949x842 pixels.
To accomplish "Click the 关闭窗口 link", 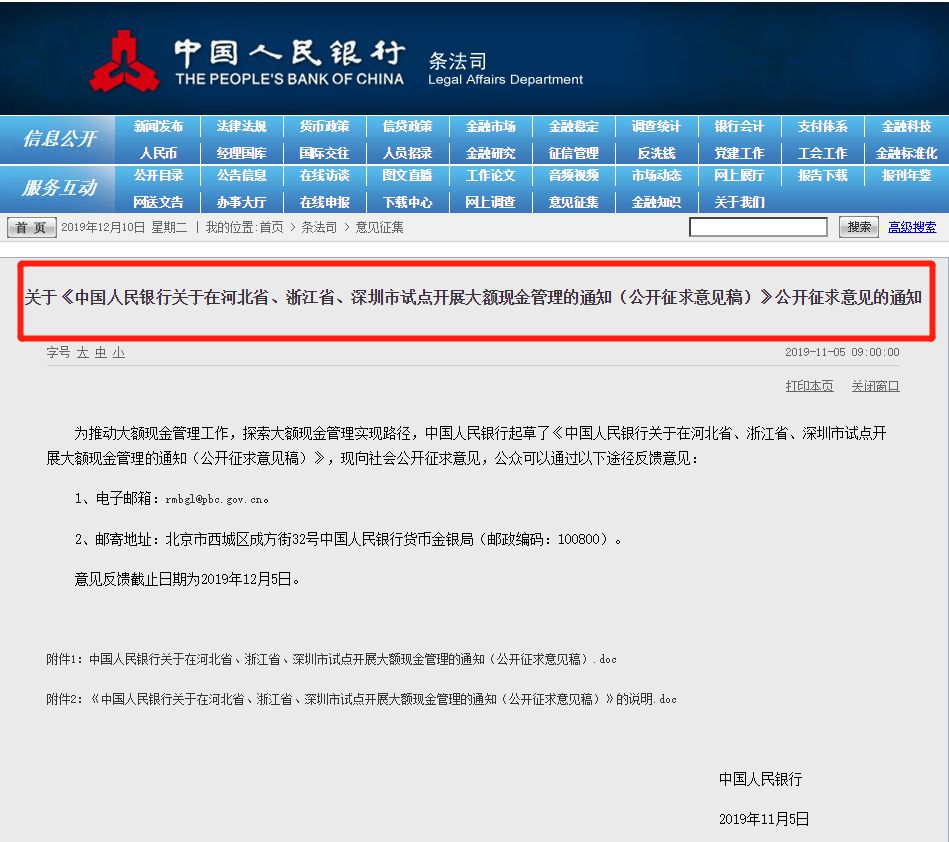I will tap(874, 385).
